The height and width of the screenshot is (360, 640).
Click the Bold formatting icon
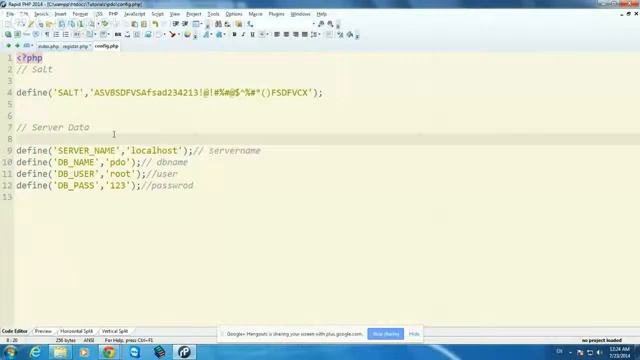coord(234,35)
